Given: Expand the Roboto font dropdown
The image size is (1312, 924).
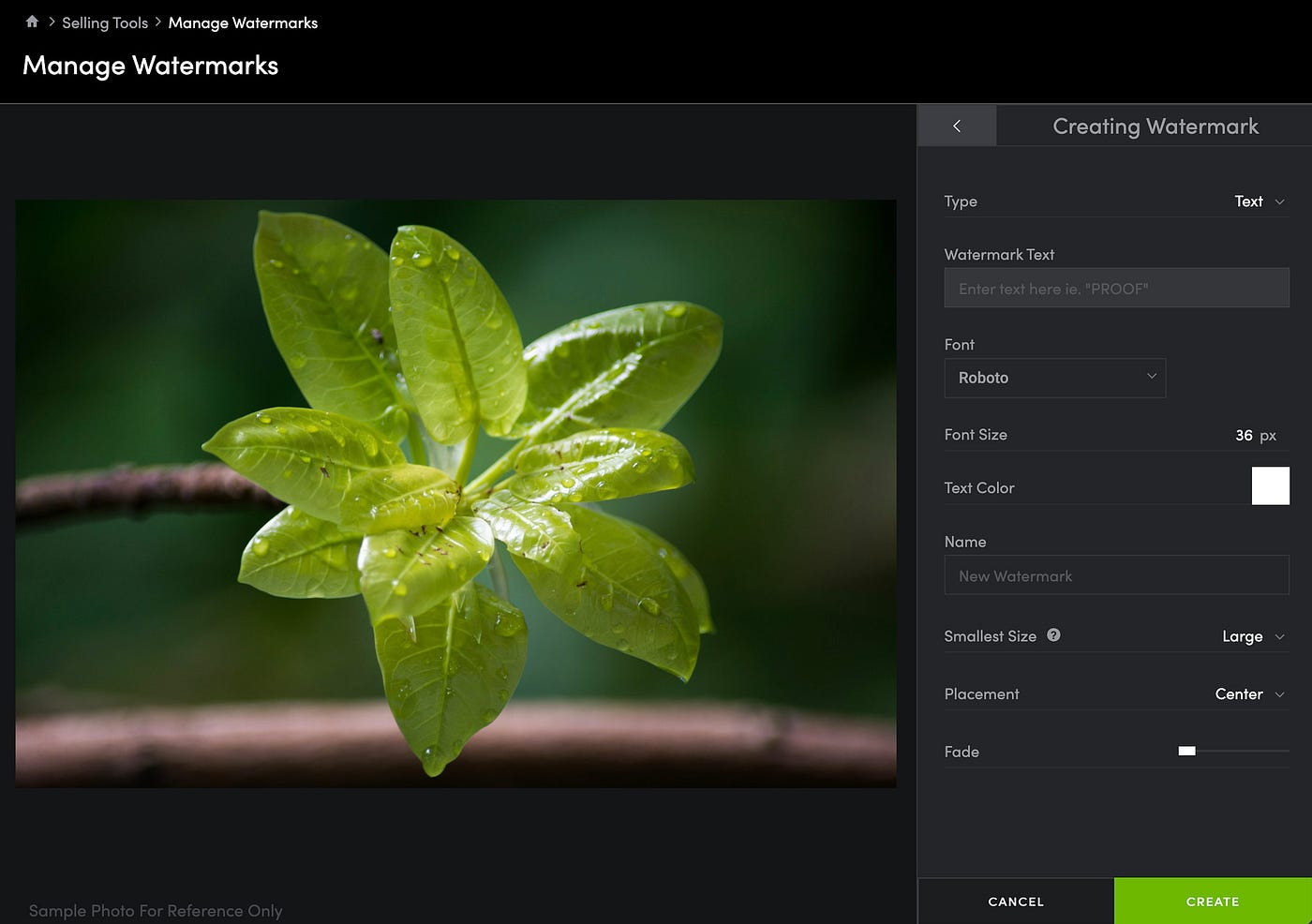Looking at the screenshot, I should [1054, 378].
